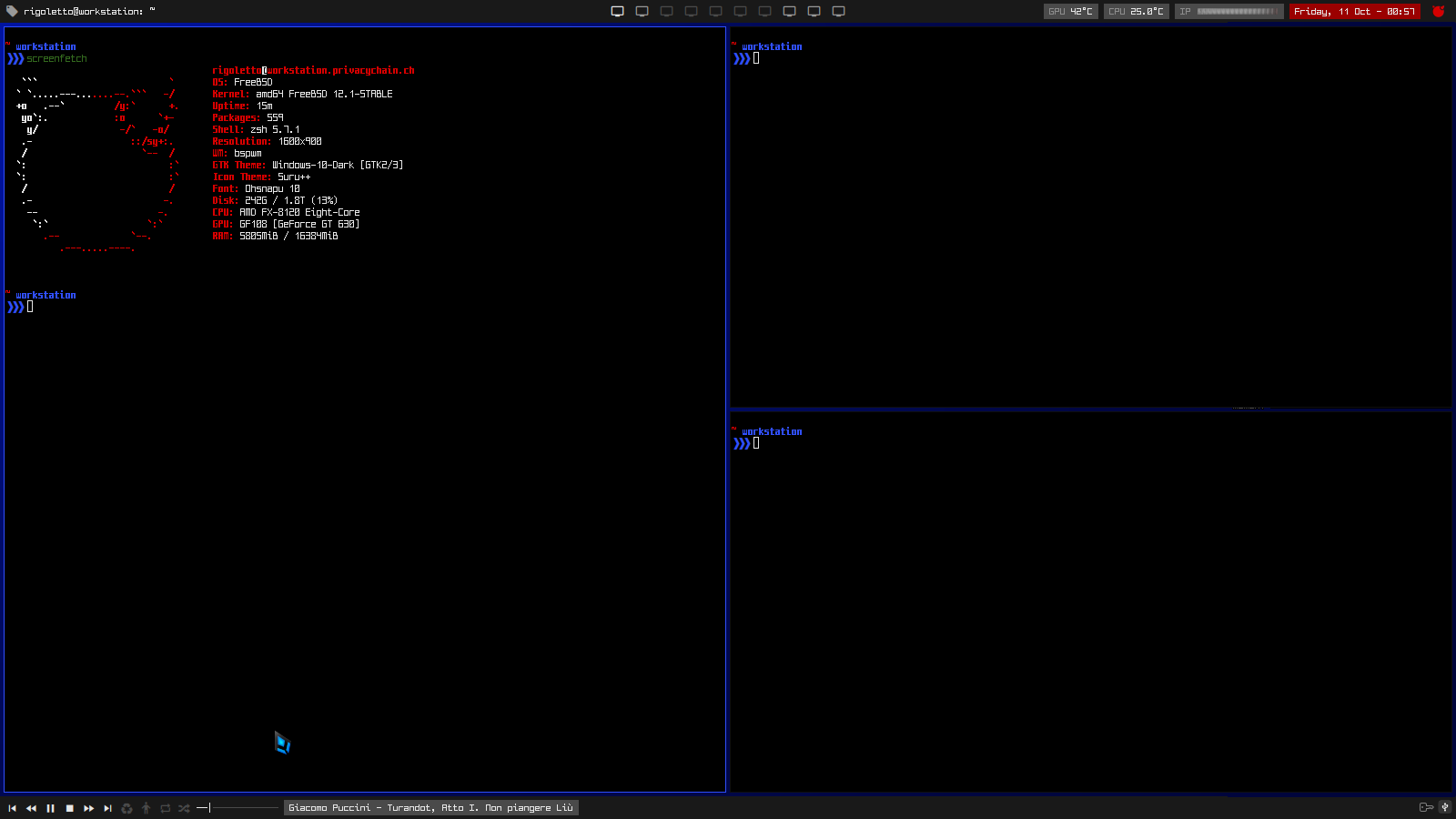The image size is (1456, 819).
Task: Switch to the second workspace
Action: pyautogui.click(x=642, y=12)
